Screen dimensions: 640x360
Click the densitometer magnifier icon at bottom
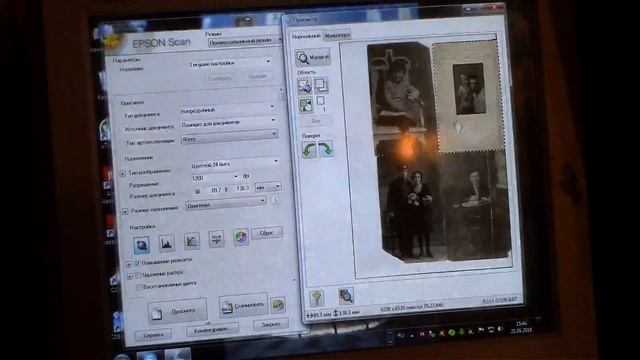(x=346, y=296)
